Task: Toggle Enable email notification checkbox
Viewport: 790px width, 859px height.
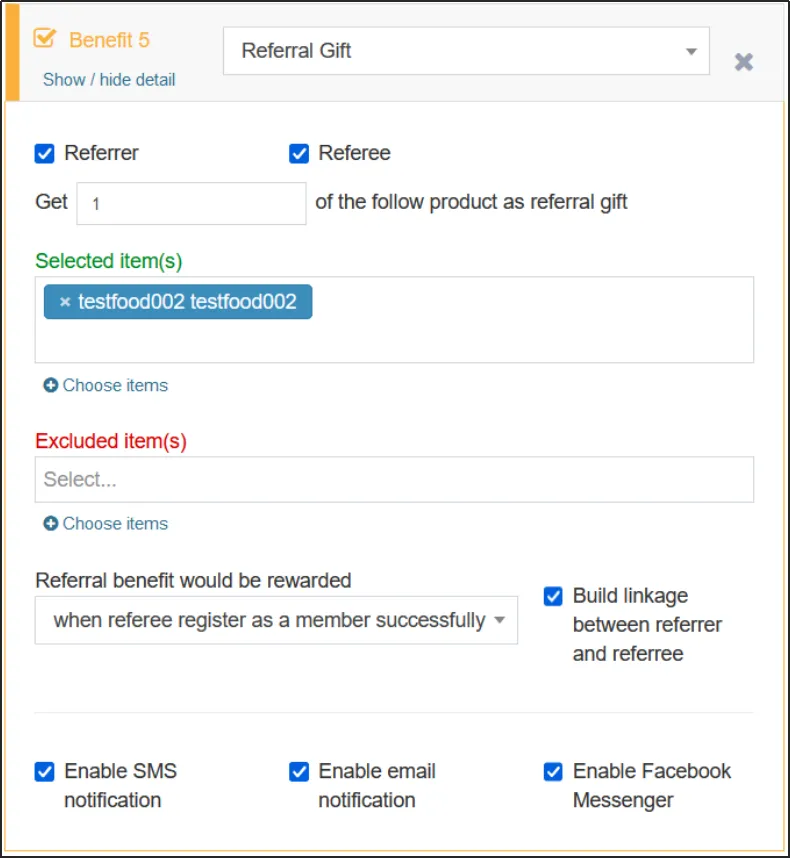Action: (298, 771)
